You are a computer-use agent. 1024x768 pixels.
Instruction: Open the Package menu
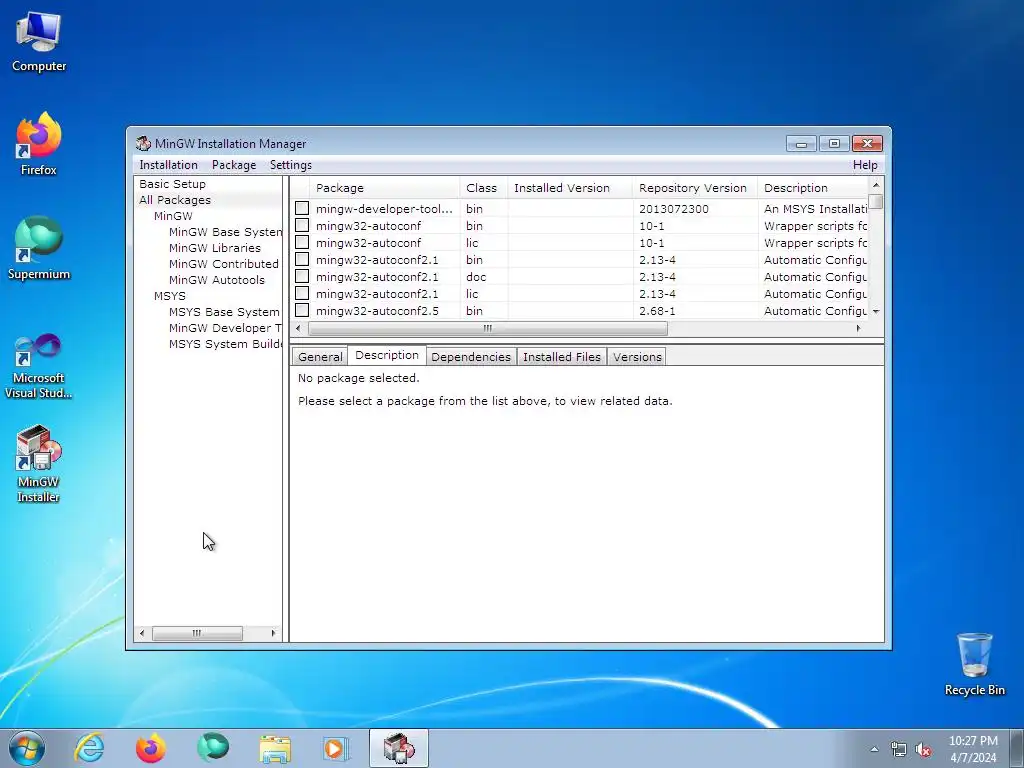[x=234, y=165]
